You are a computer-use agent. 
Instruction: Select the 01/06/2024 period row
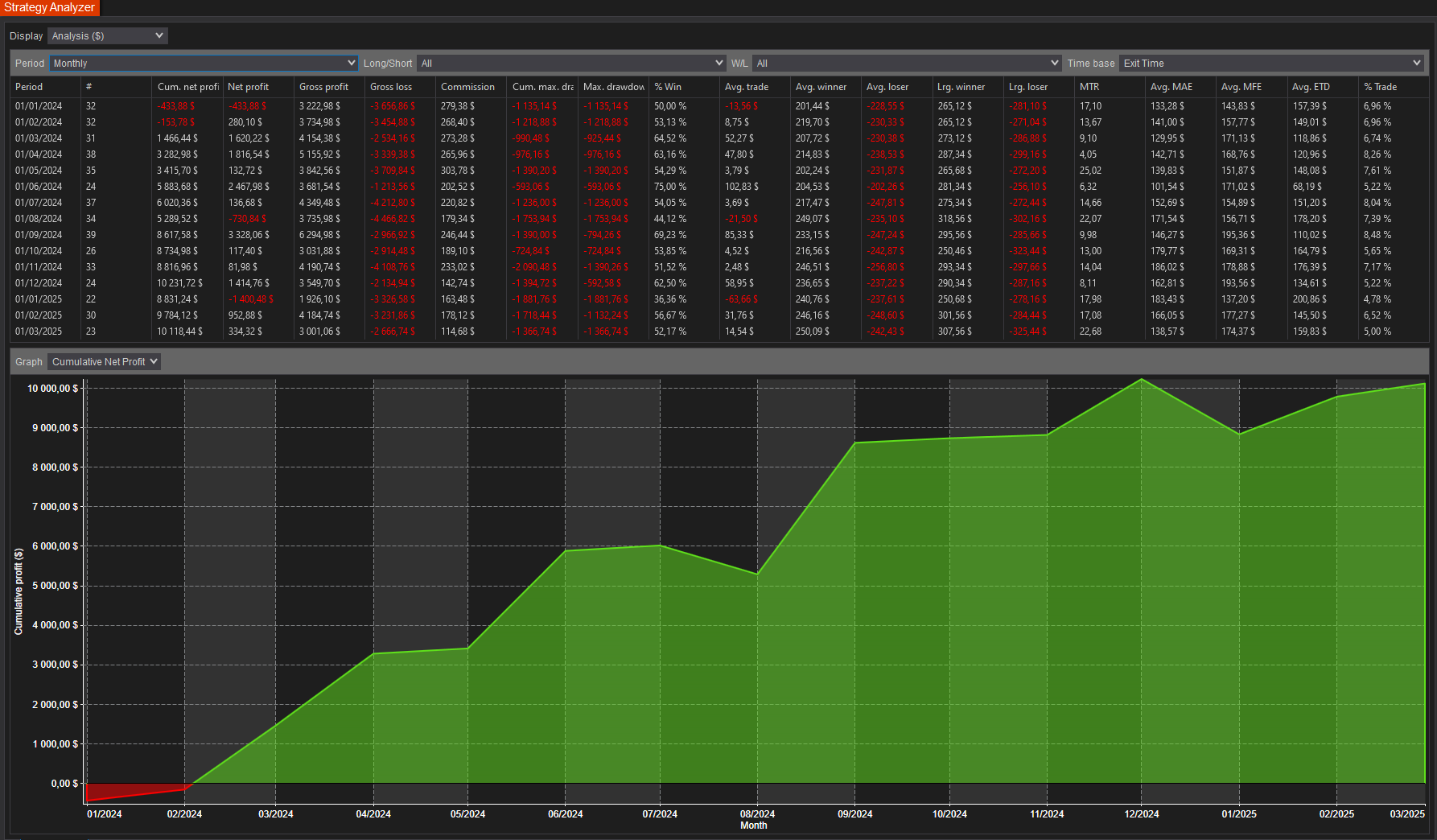(x=719, y=187)
